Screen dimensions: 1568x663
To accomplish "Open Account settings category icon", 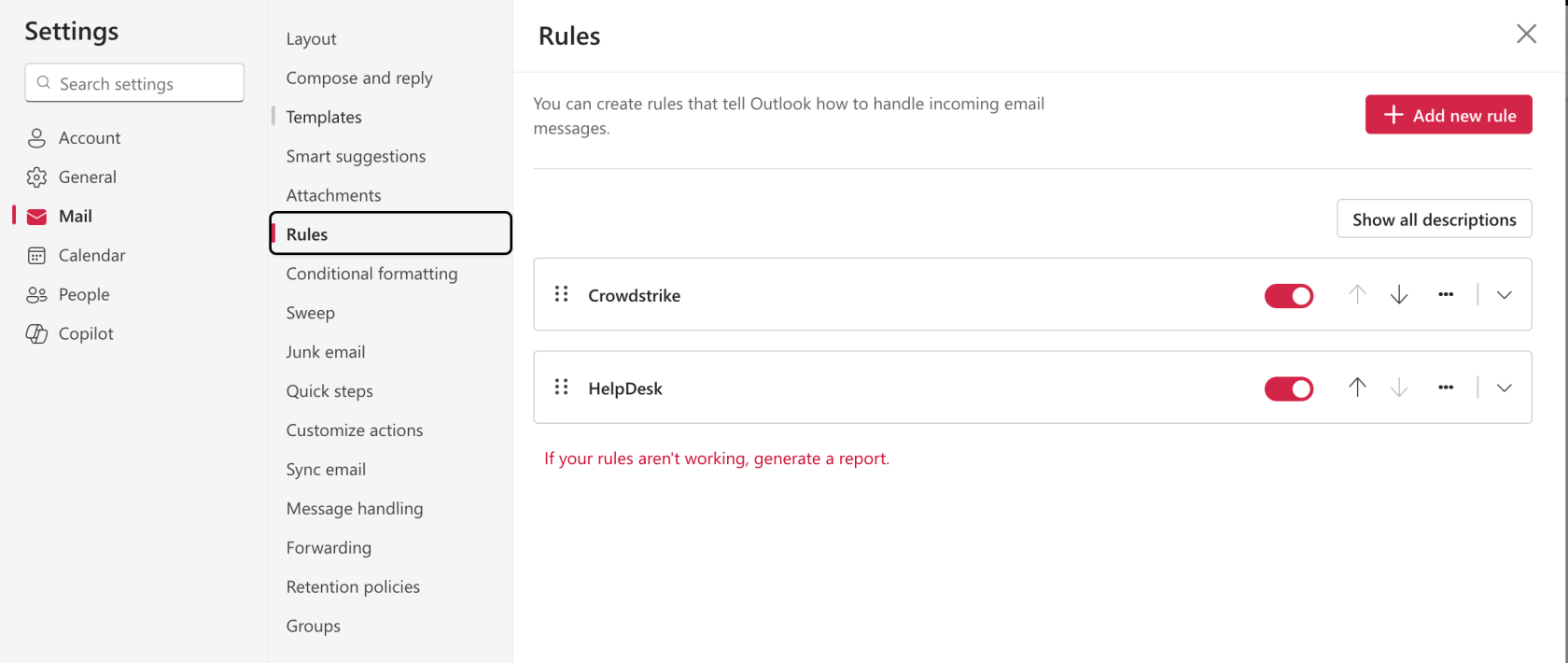I will tap(36, 138).
